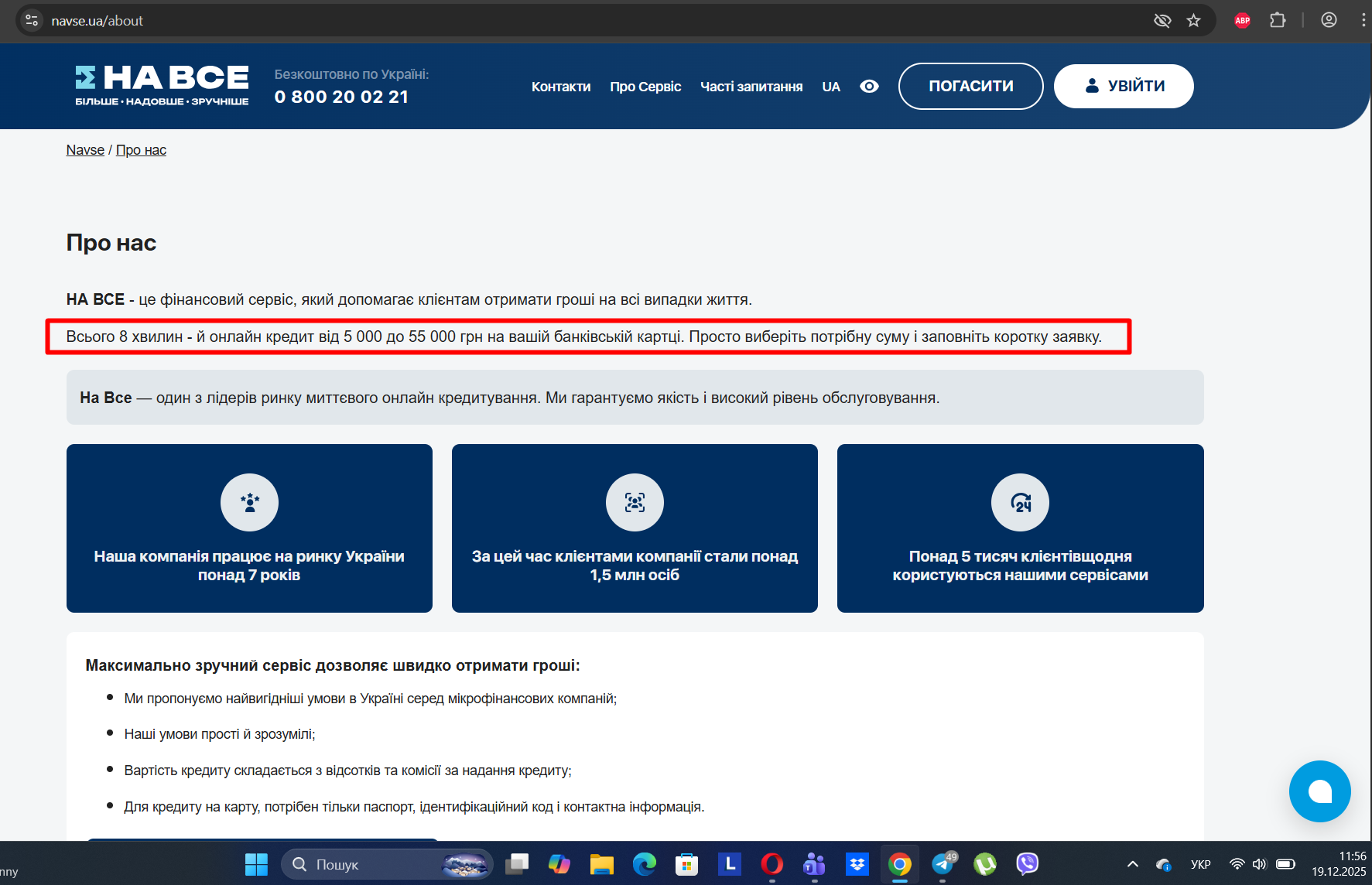Image resolution: width=1372 pixels, height=885 pixels.
Task: Follow the Navse breadcrumb link
Action: (85, 150)
